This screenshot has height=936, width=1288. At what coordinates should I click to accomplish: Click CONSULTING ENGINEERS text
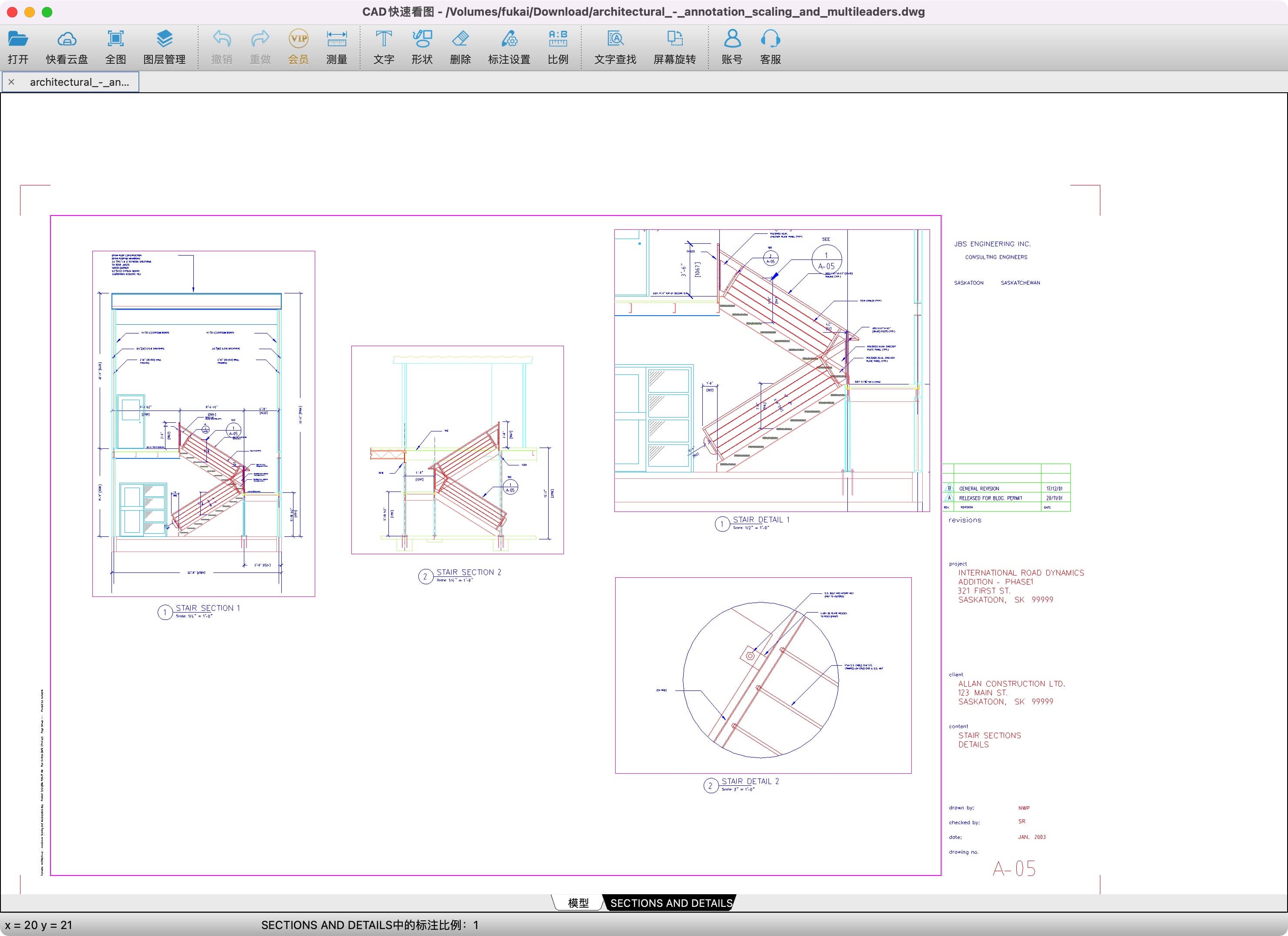(x=996, y=257)
